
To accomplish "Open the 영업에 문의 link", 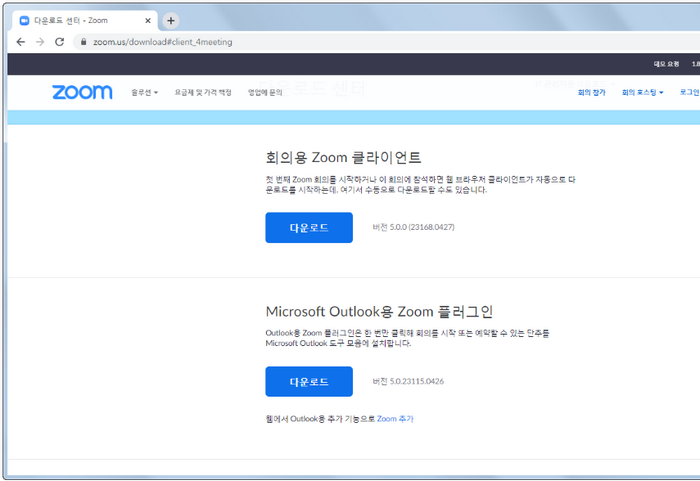I will point(265,92).
